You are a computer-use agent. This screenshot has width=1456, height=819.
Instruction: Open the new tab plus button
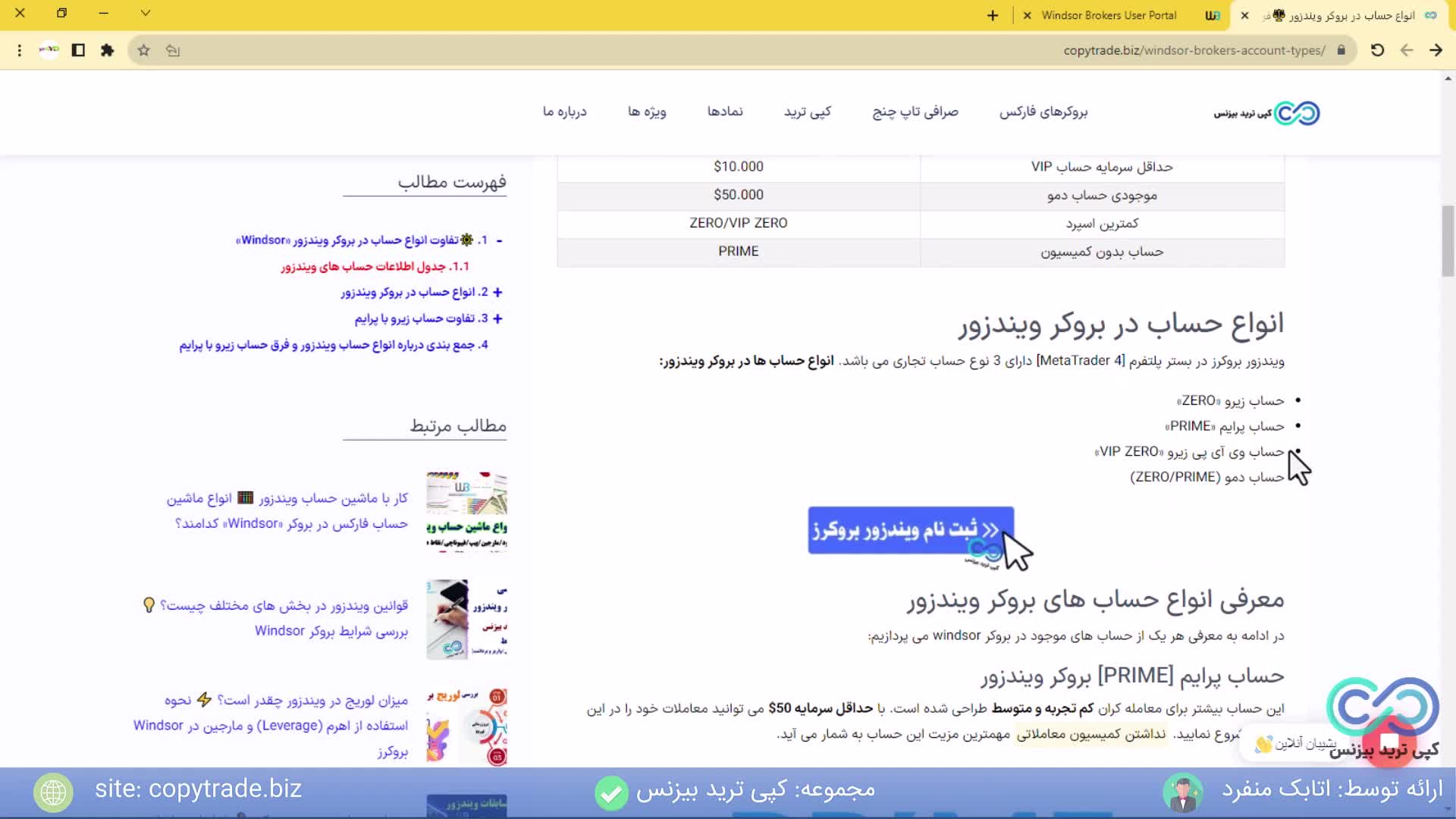992,15
